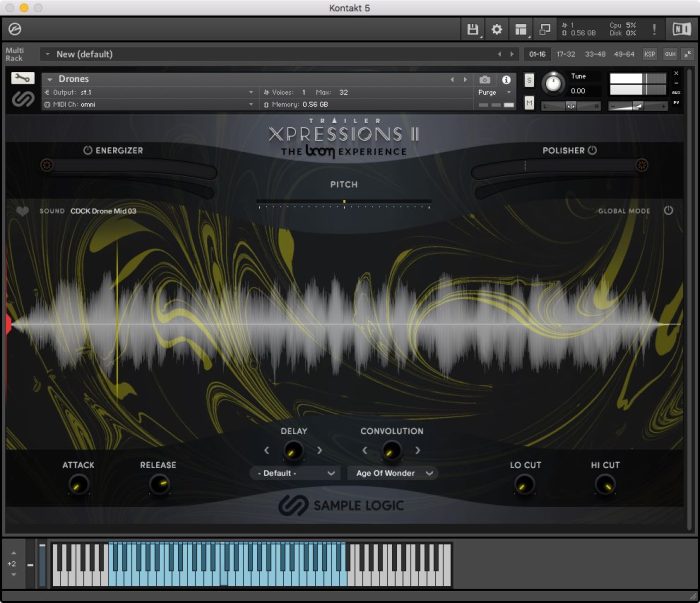700x603 pixels.
Task: Toggle PV button on instrument header
Action: coord(676,103)
